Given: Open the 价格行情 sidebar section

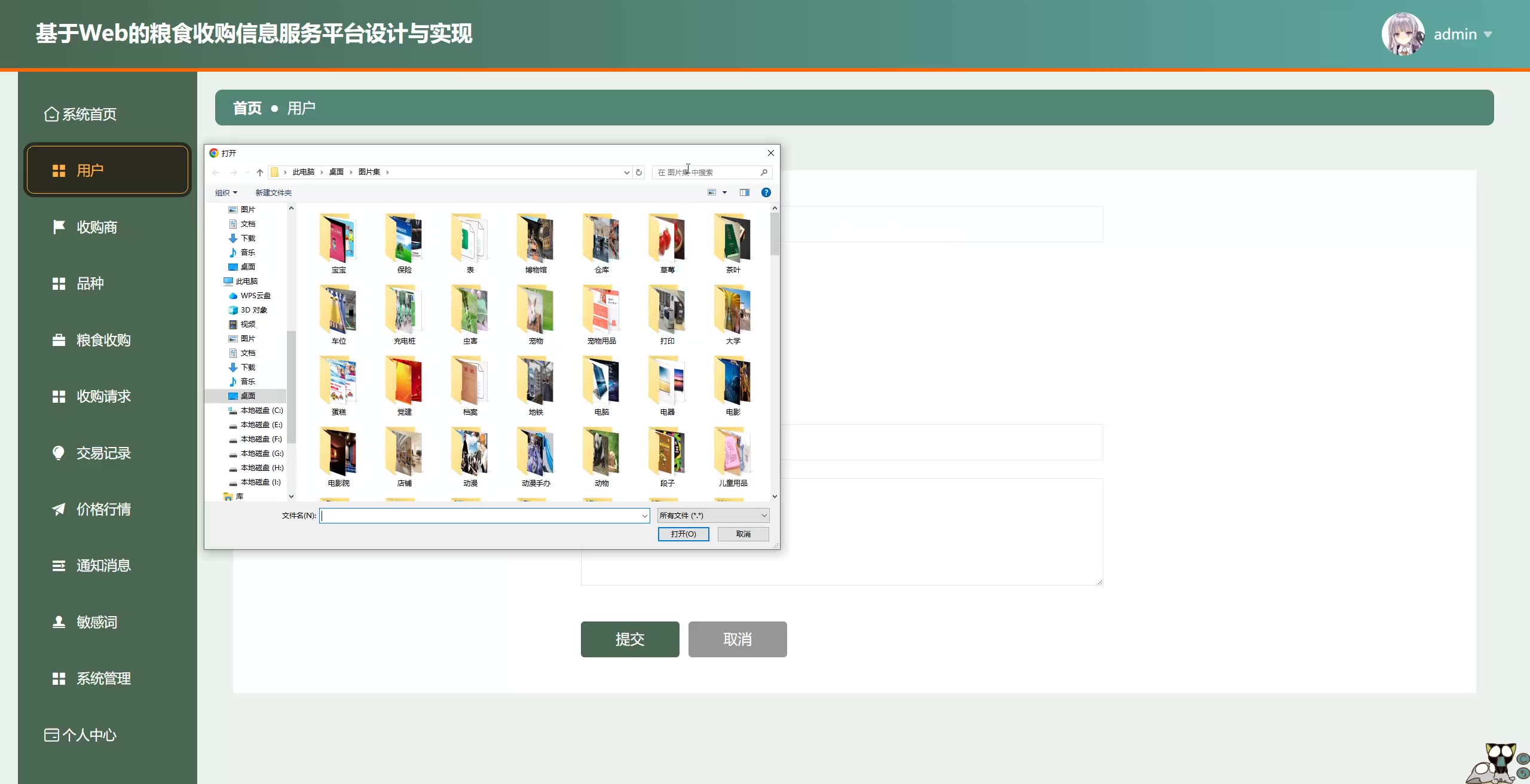Looking at the screenshot, I should coord(103,509).
